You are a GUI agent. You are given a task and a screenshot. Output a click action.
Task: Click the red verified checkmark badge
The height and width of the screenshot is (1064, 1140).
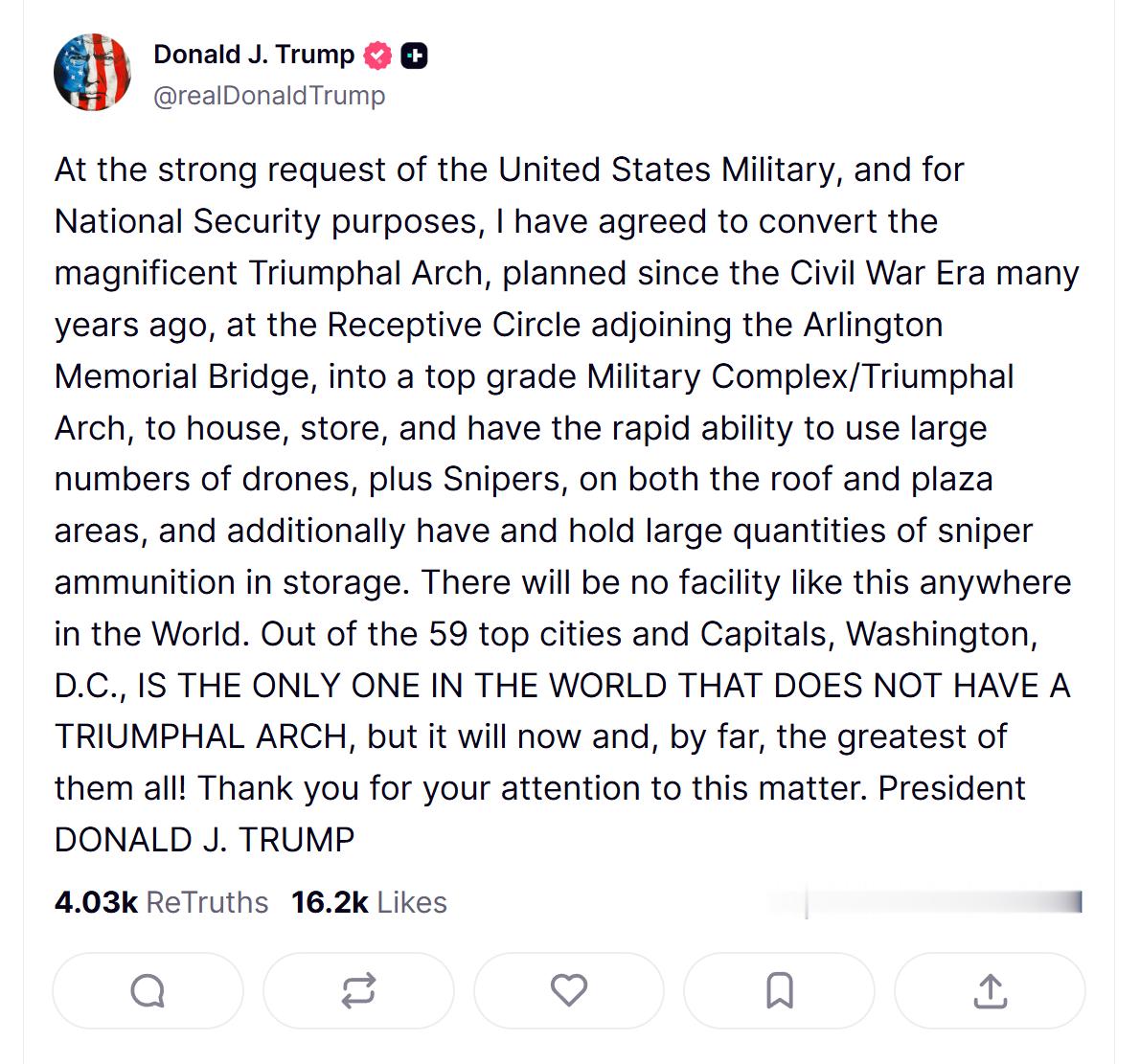[x=377, y=56]
